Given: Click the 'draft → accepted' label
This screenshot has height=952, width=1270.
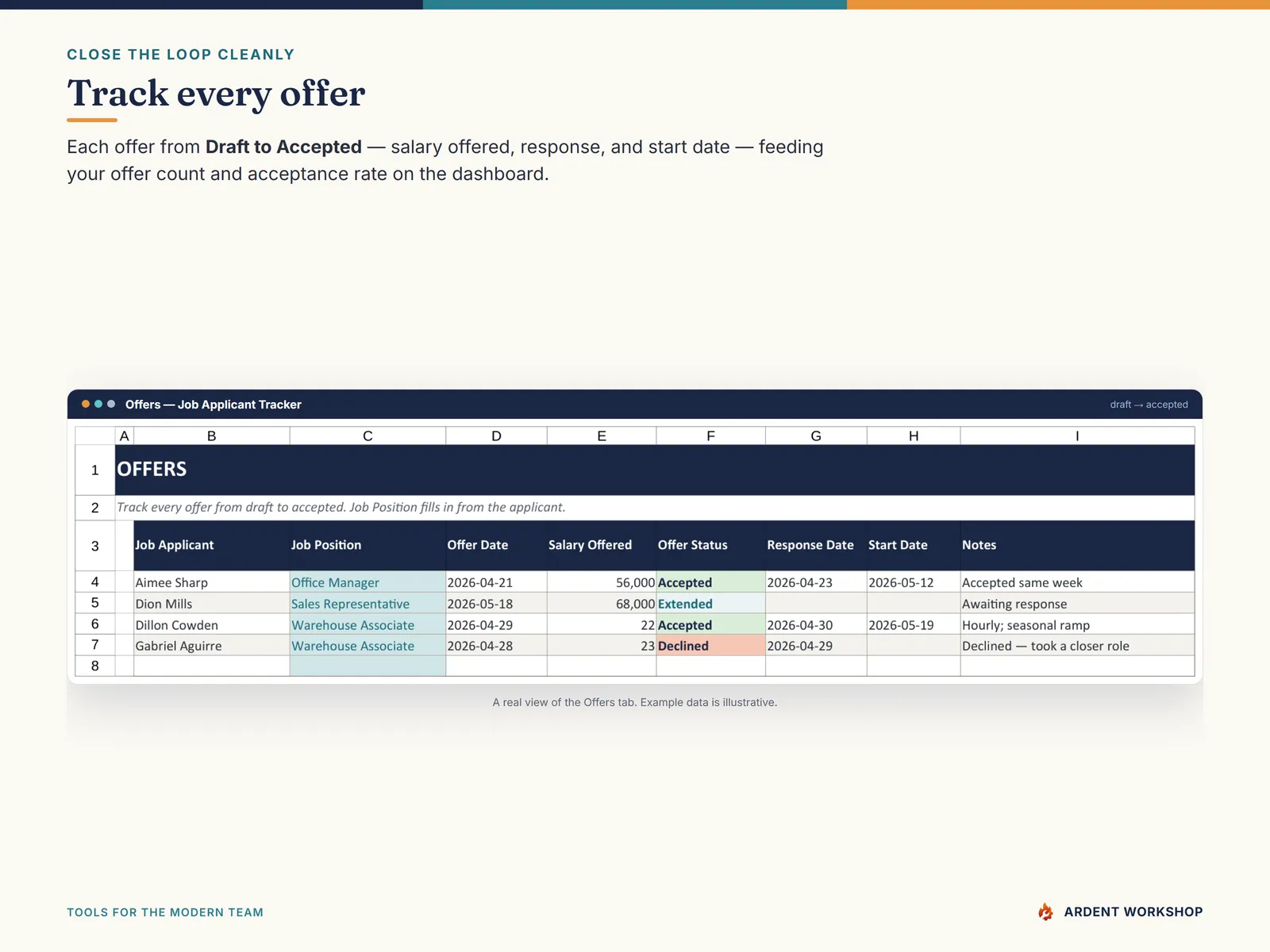Looking at the screenshot, I should [x=1149, y=405].
